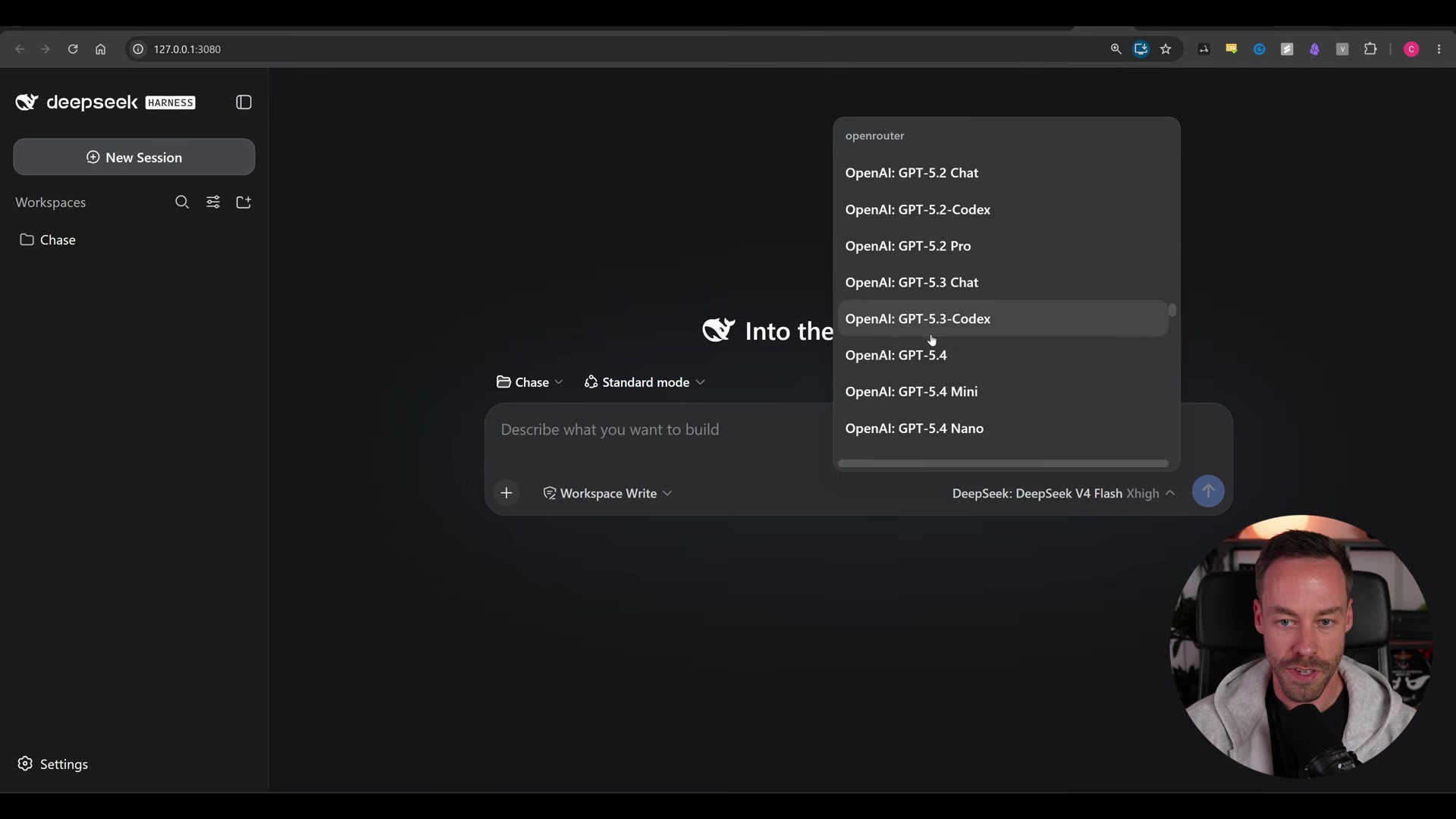Choose OpenAI: GPT-5.4 model
1456x819 pixels.
1003,355
